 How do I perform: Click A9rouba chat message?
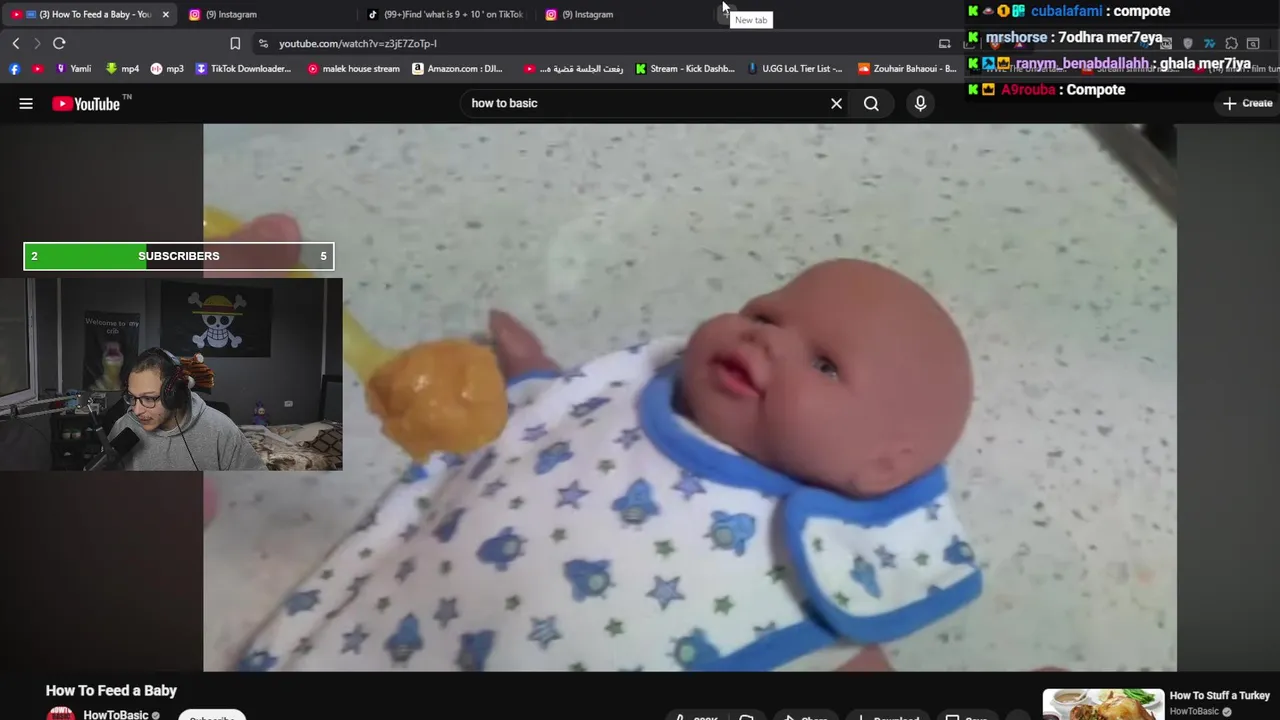pyautogui.click(x=1047, y=89)
